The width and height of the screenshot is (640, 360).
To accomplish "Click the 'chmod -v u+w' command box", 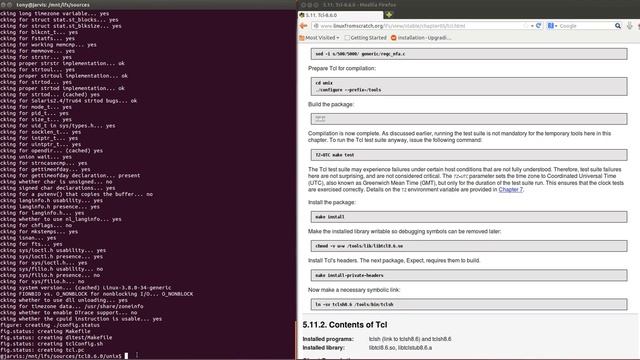I will pos(469,246).
